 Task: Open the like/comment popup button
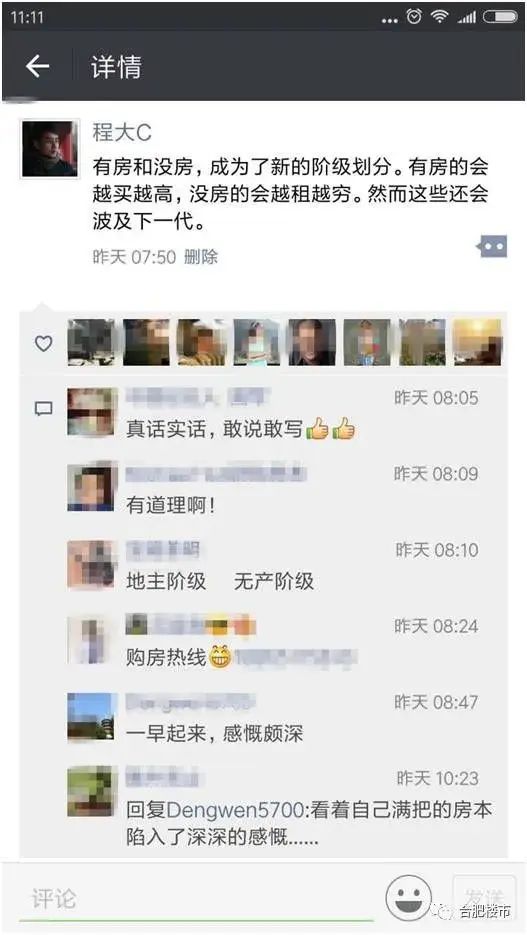coord(492,246)
